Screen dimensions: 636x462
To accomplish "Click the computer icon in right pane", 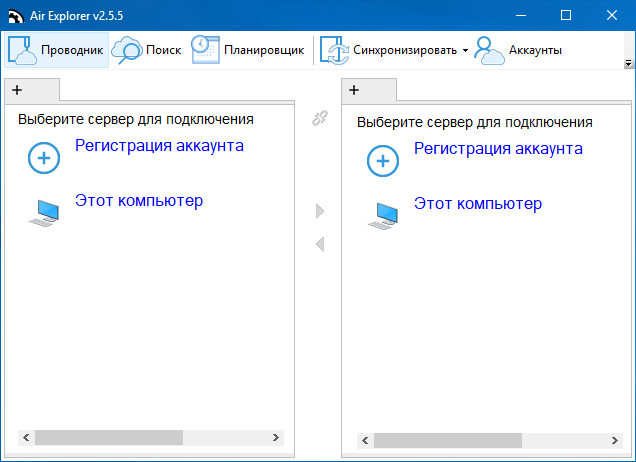I will tap(383, 215).
